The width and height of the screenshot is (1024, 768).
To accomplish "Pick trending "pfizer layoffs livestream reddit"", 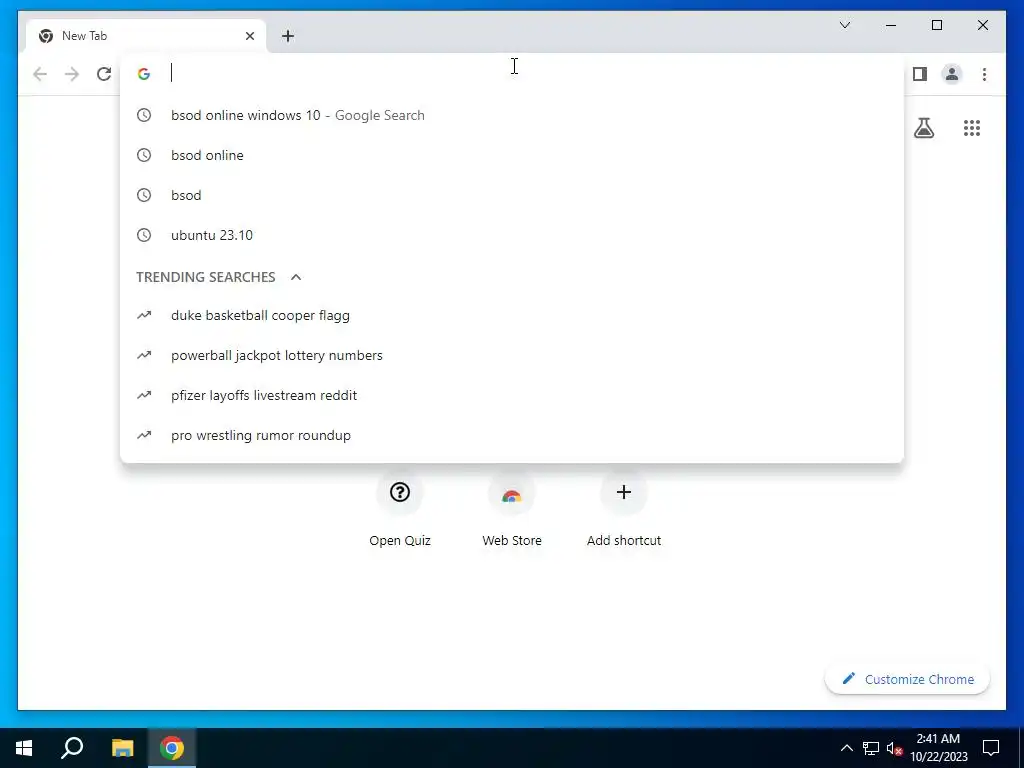I will tap(512, 394).
